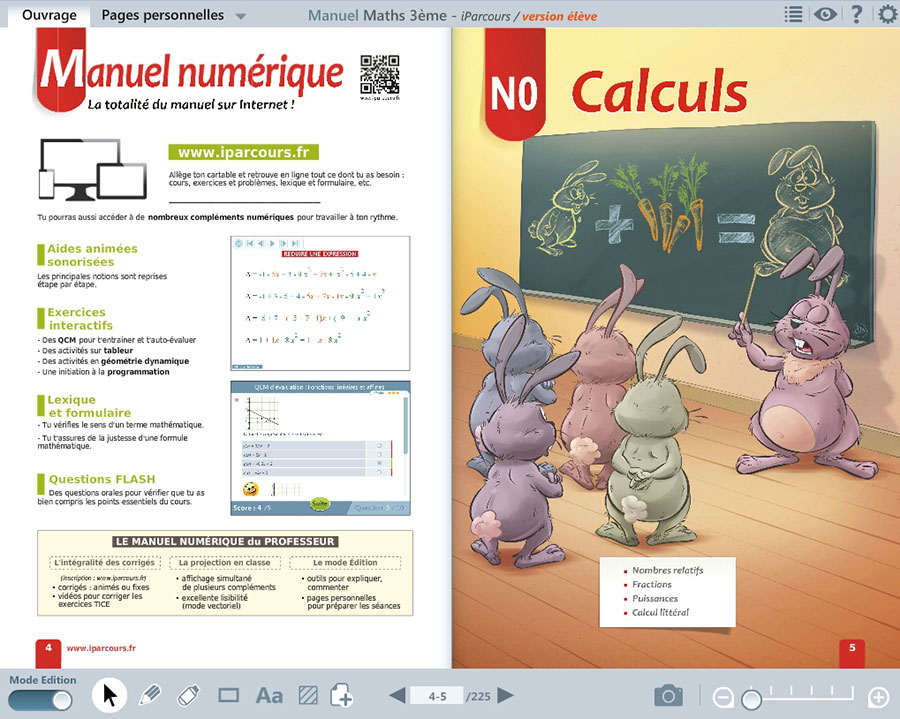Add a new personal page
This screenshot has height=719, width=900.
[342, 695]
